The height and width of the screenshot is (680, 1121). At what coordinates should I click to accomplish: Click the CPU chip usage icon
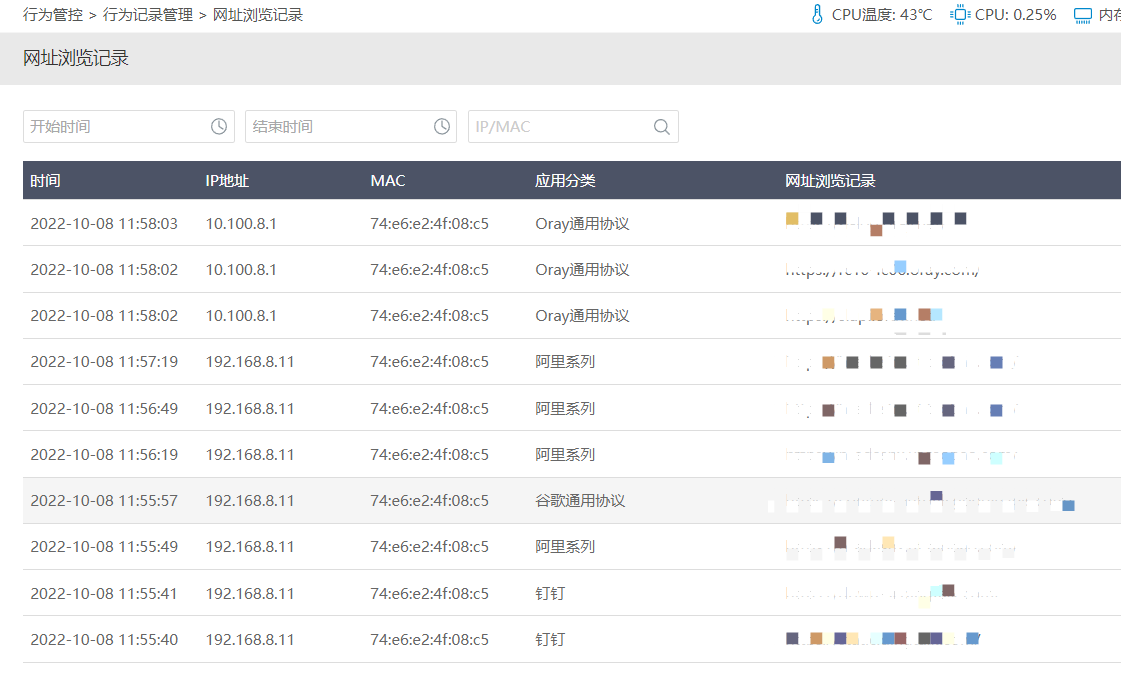960,15
